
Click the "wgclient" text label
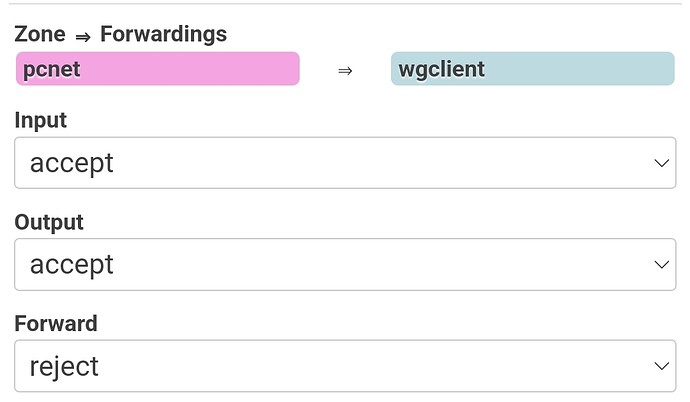[441, 70]
